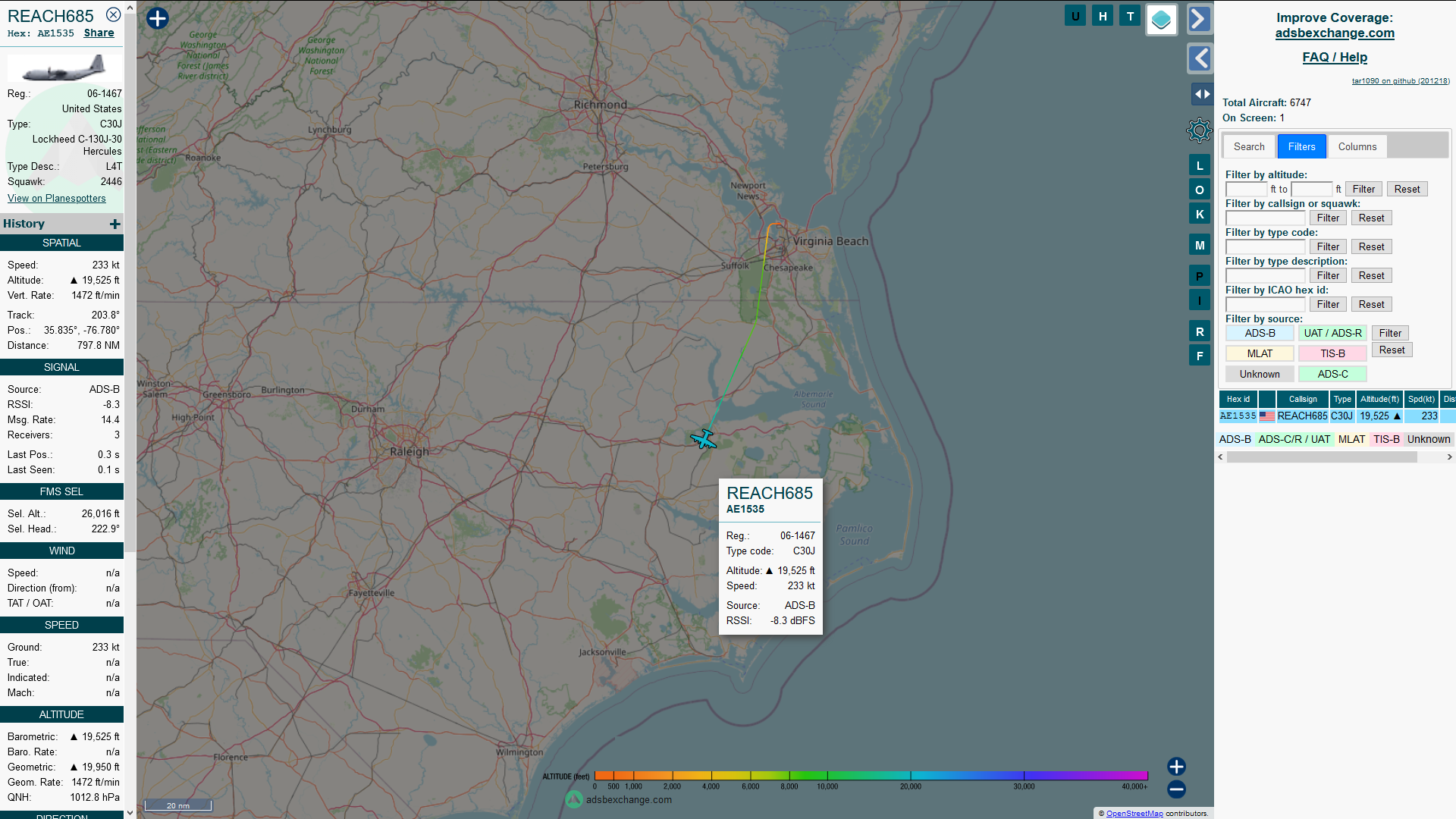This screenshot has width=1456, height=819.
Task: Click the R map button
Action: tap(1200, 331)
